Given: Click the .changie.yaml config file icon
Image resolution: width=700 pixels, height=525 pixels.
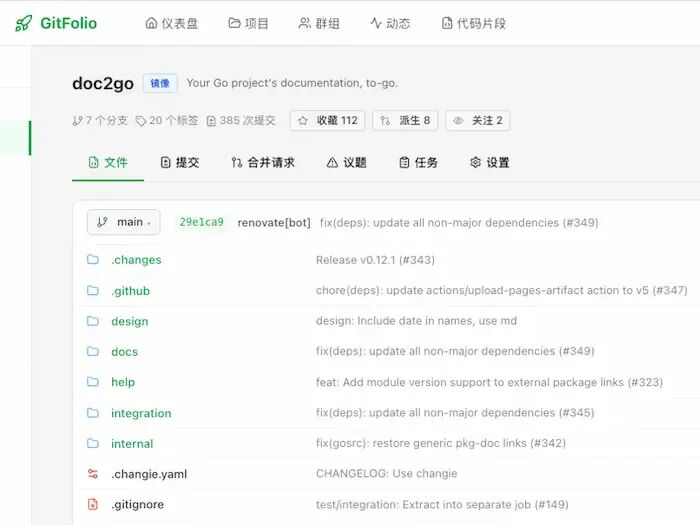Looking at the screenshot, I should pos(93,474).
